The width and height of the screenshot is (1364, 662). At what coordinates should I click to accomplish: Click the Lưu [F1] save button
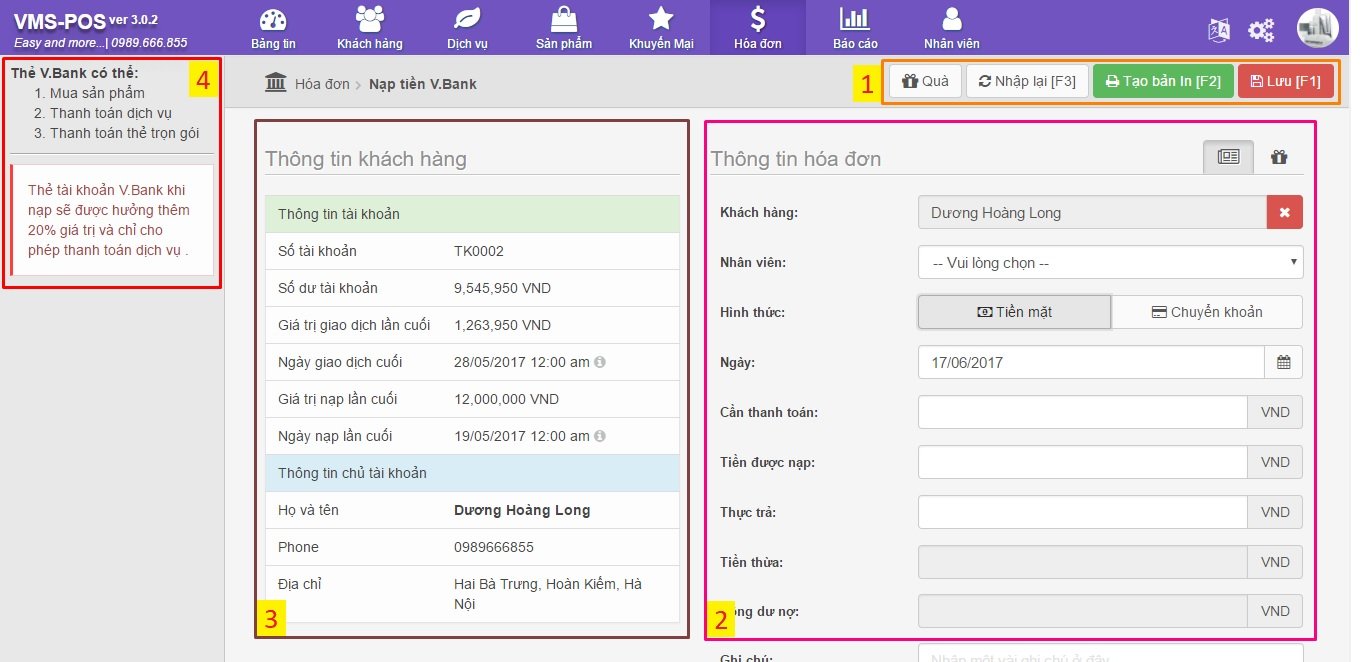tap(1285, 81)
